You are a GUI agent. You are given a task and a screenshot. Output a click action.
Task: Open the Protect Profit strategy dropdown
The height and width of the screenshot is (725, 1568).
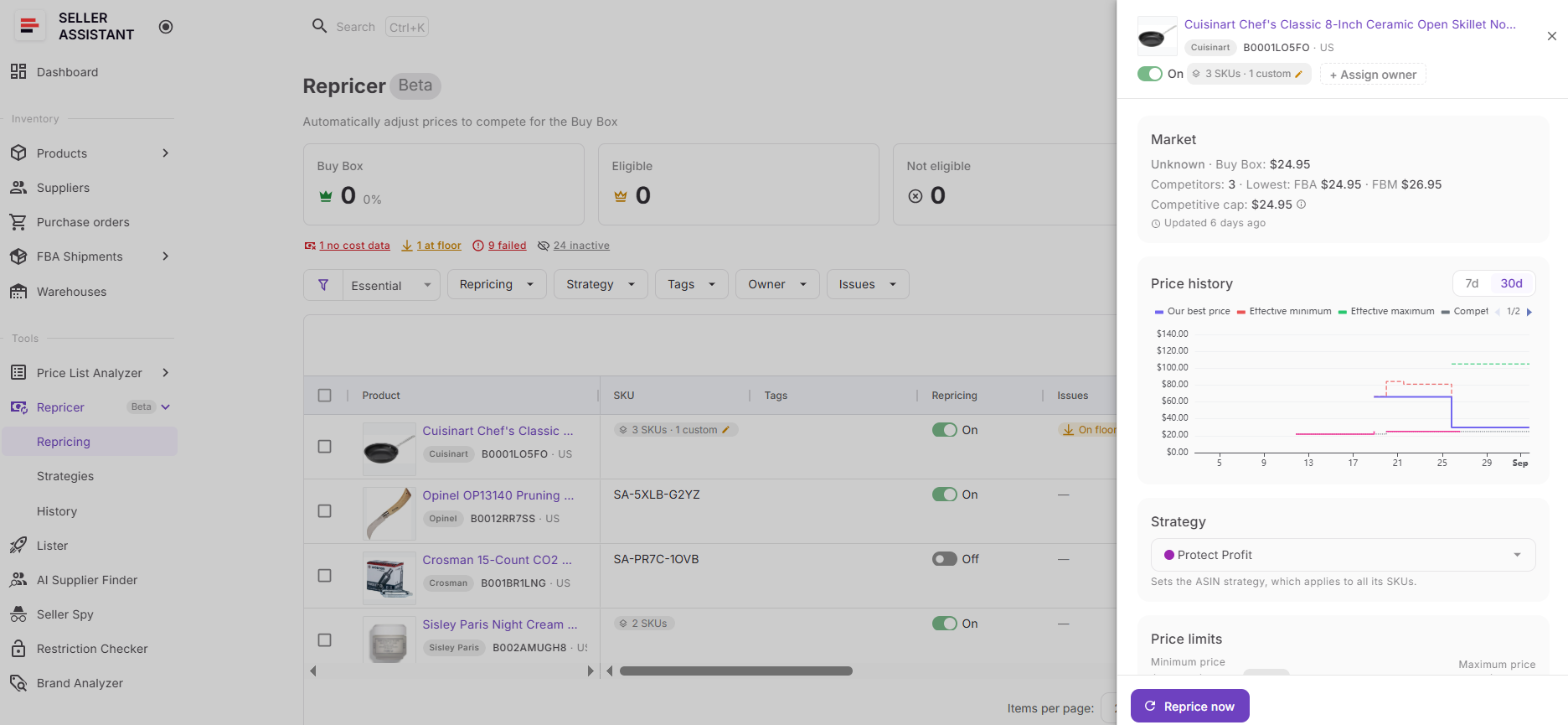(x=1343, y=555)
